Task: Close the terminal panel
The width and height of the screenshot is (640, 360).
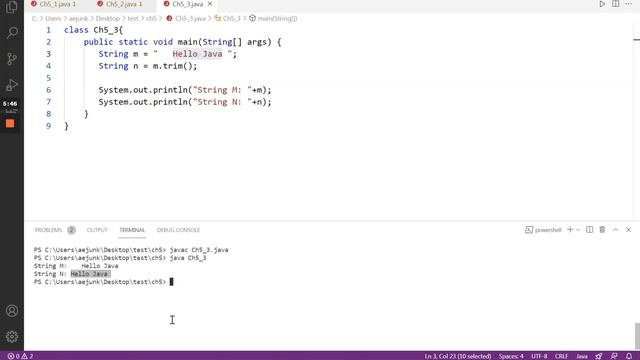Action: click(x=629, y=230)
